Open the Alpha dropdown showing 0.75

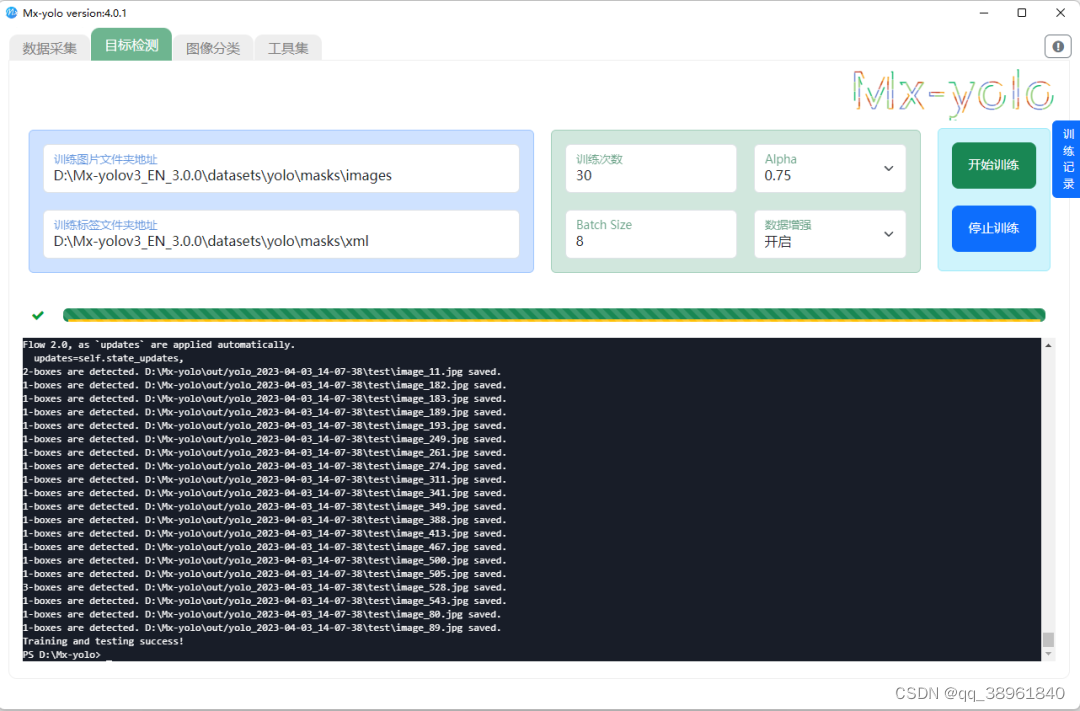829,168
